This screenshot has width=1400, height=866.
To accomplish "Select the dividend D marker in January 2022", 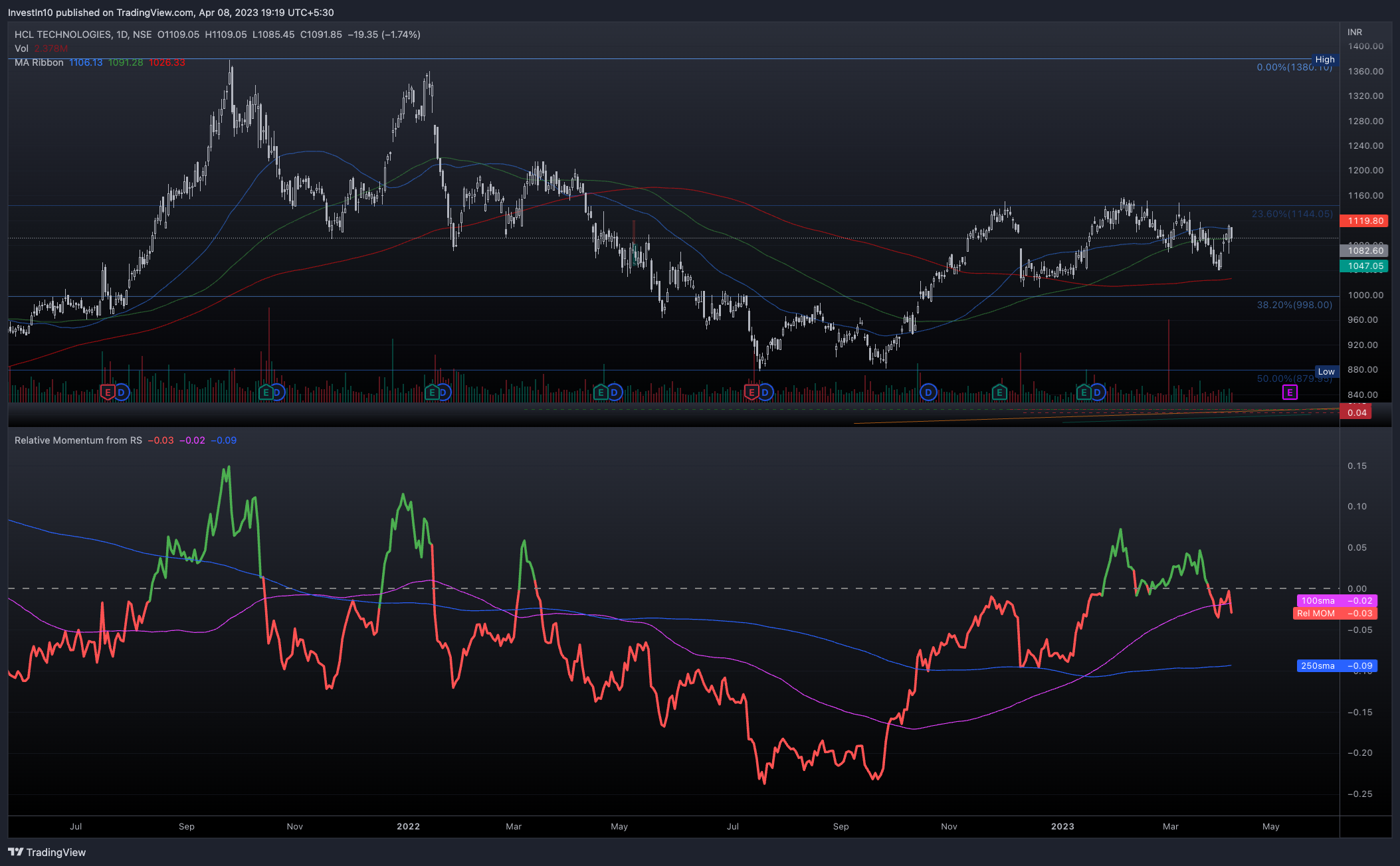I will [x=444, y=392].
